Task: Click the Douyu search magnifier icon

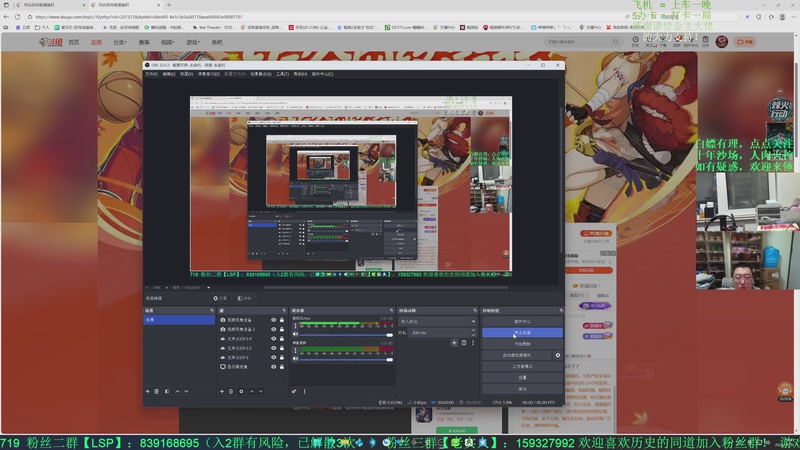Action: (616, 42)
